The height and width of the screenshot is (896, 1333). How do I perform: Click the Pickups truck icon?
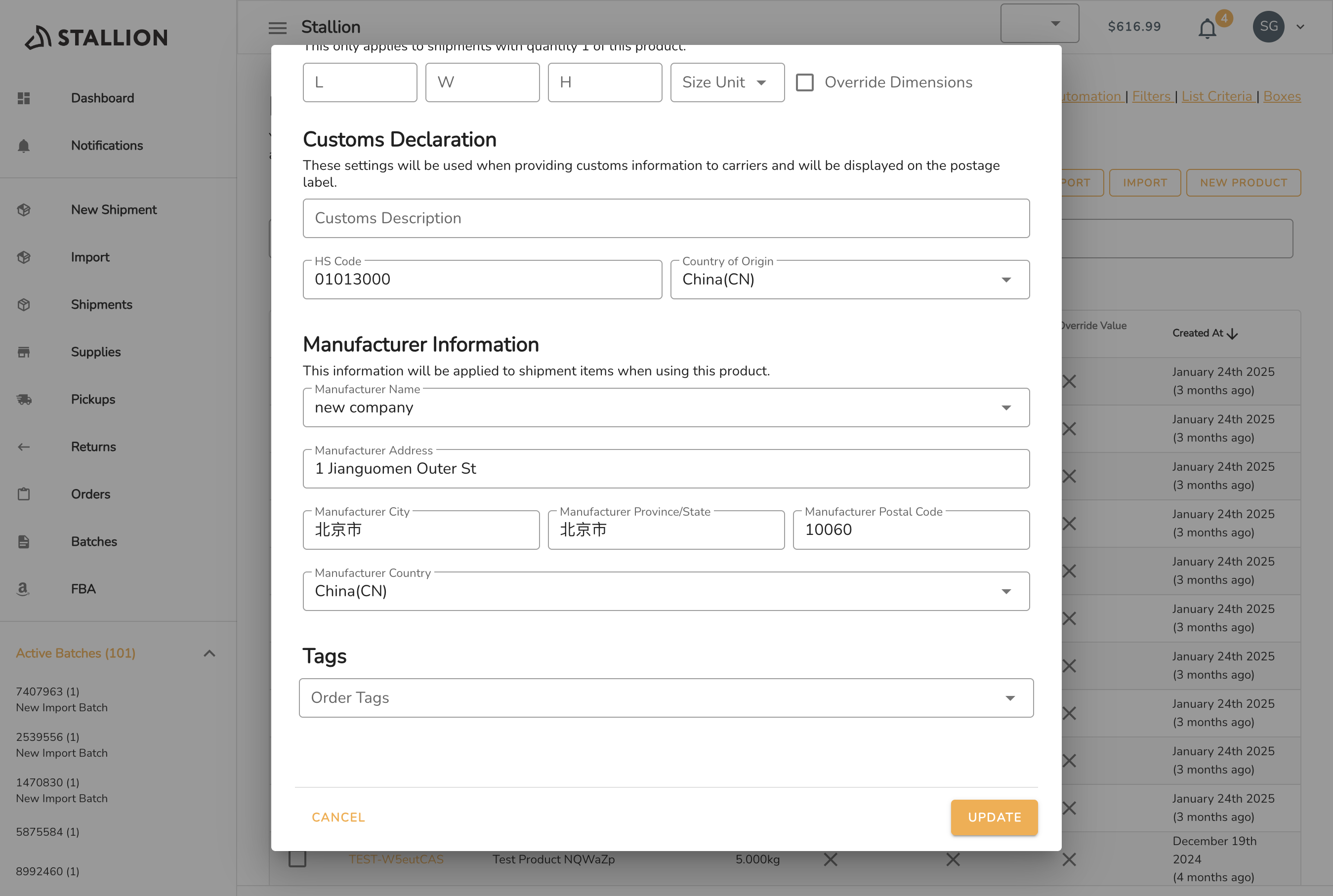[x=23, y=400]
